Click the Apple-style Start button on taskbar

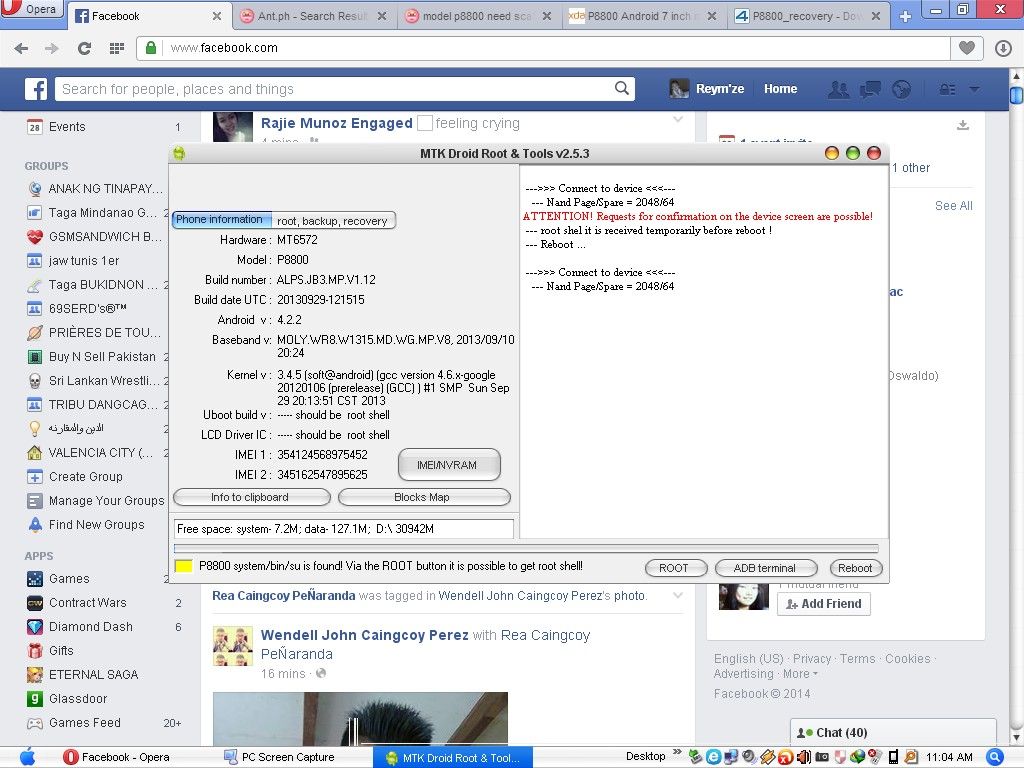pos(27,757)
